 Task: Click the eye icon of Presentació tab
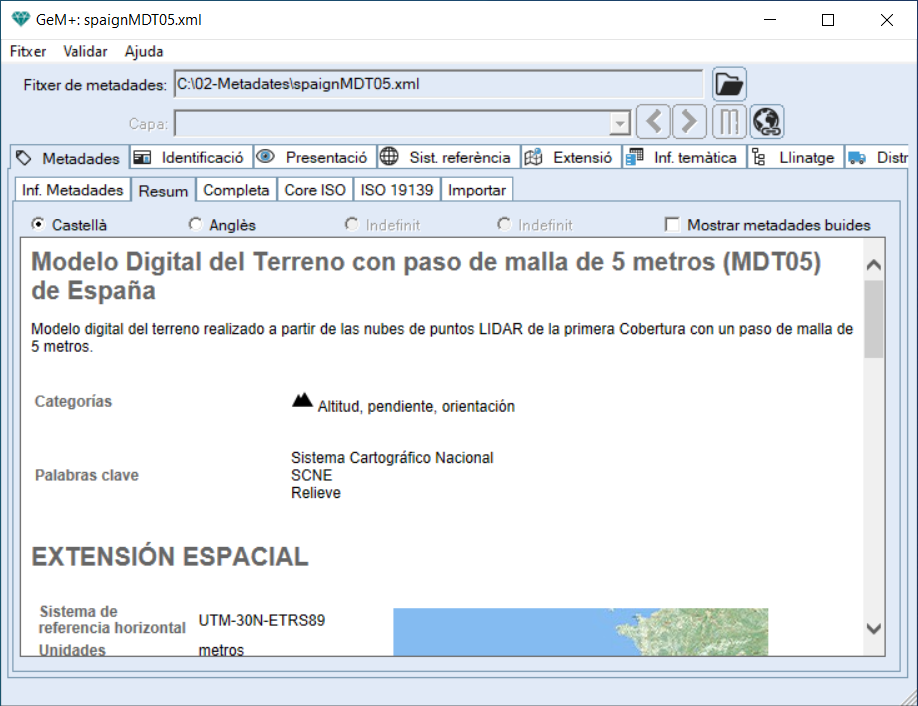click(x=265, y=156)
